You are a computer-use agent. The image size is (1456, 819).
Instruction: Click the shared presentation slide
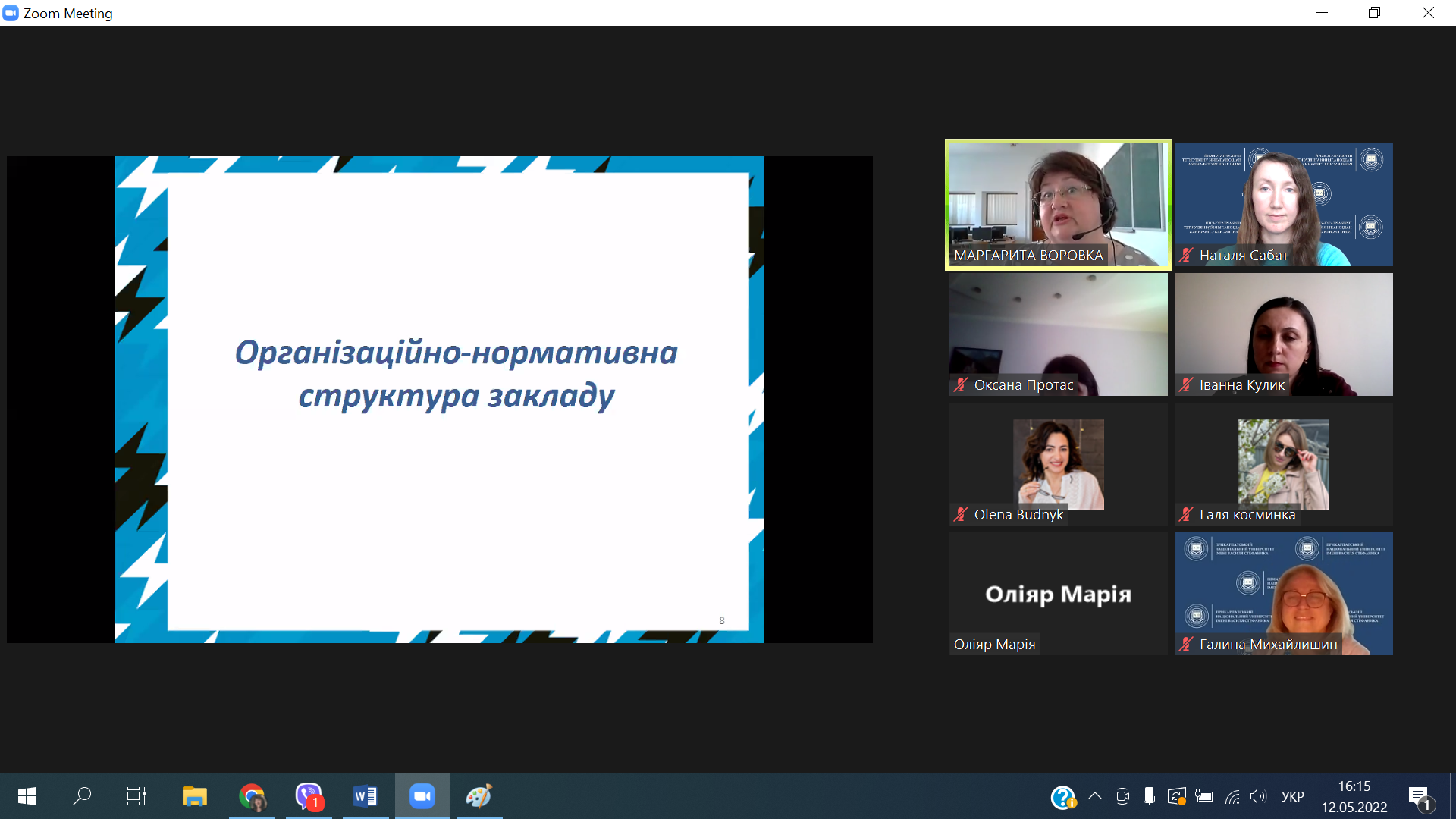pyautogui.click(x=440, y=400)
